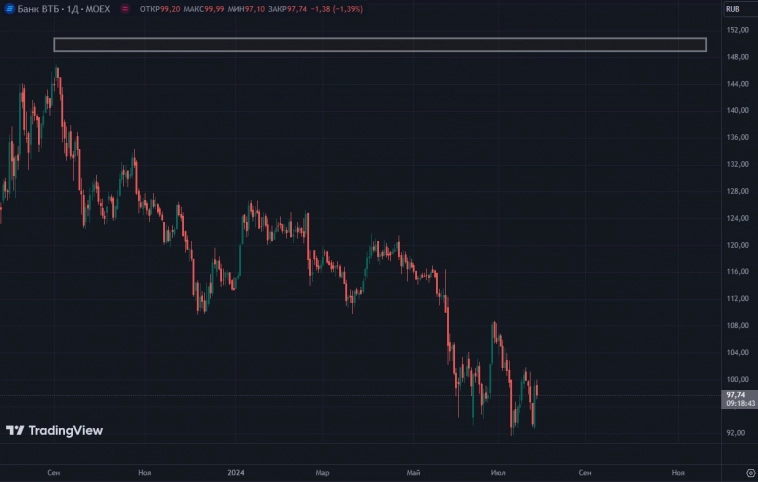Click the Мар label on time axis

pos(322,472)
